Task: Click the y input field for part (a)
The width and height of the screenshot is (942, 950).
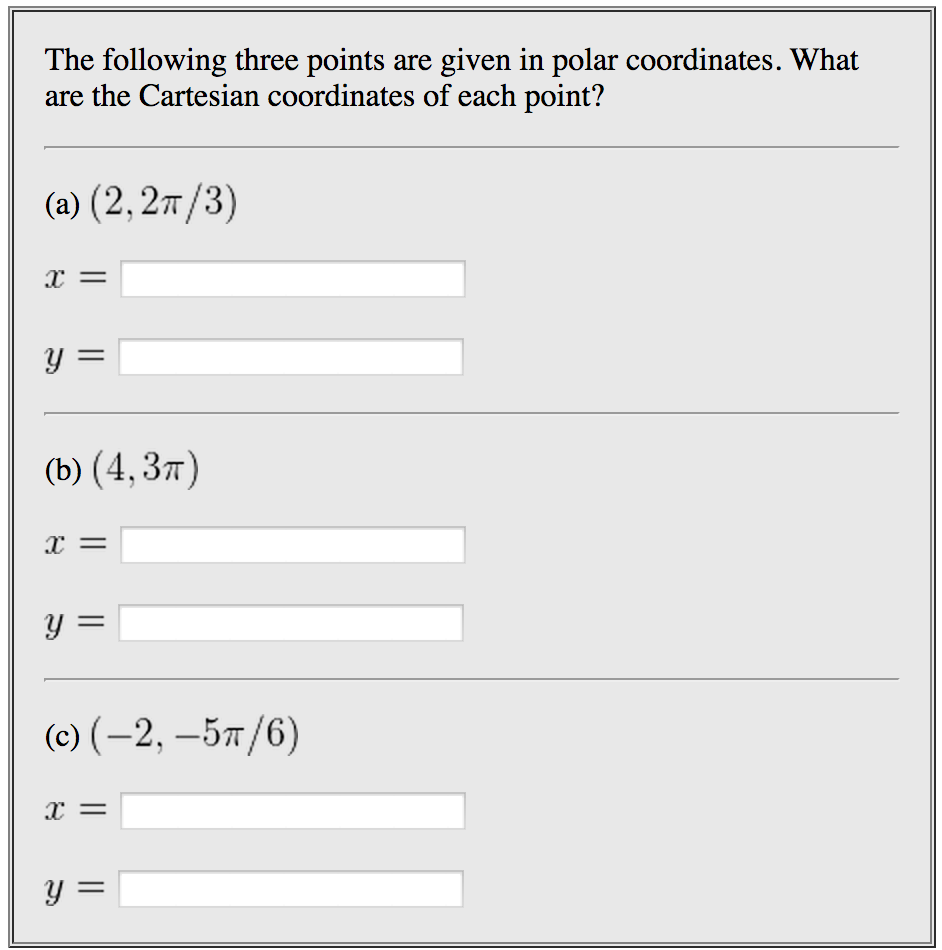Action: click(291, 356)
